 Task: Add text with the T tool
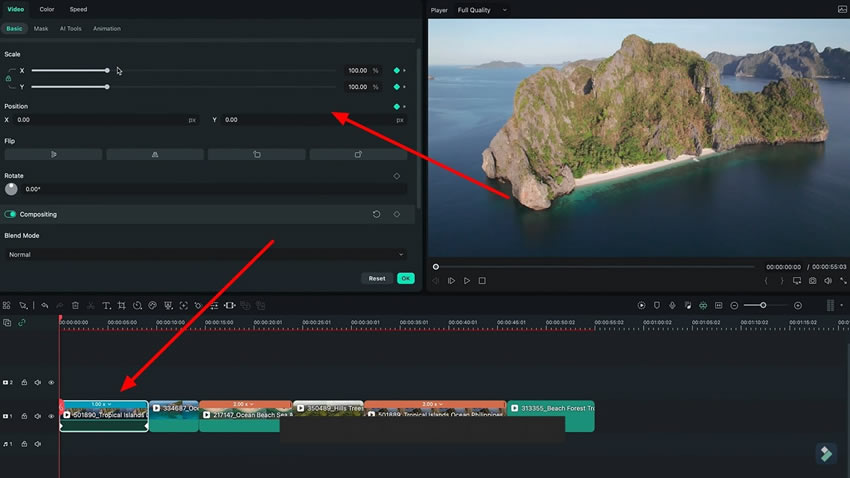click(x=106, y=306)
